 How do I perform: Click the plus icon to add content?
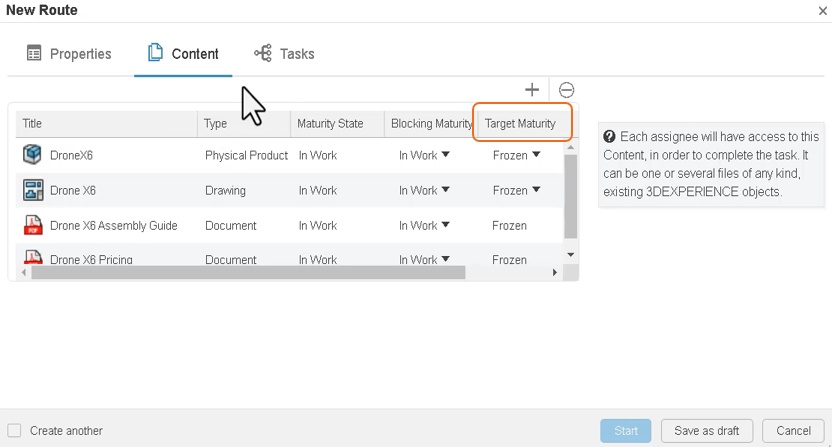point(532,90)
